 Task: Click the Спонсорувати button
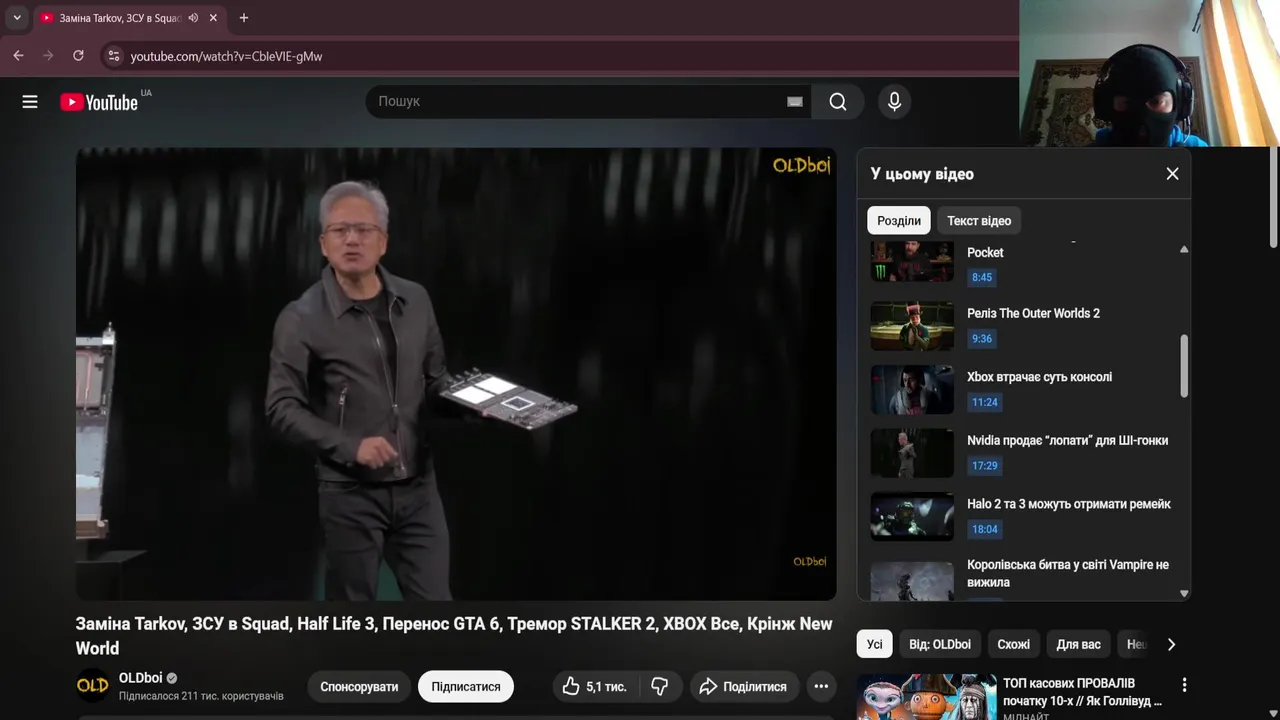(x=359, y=687)
